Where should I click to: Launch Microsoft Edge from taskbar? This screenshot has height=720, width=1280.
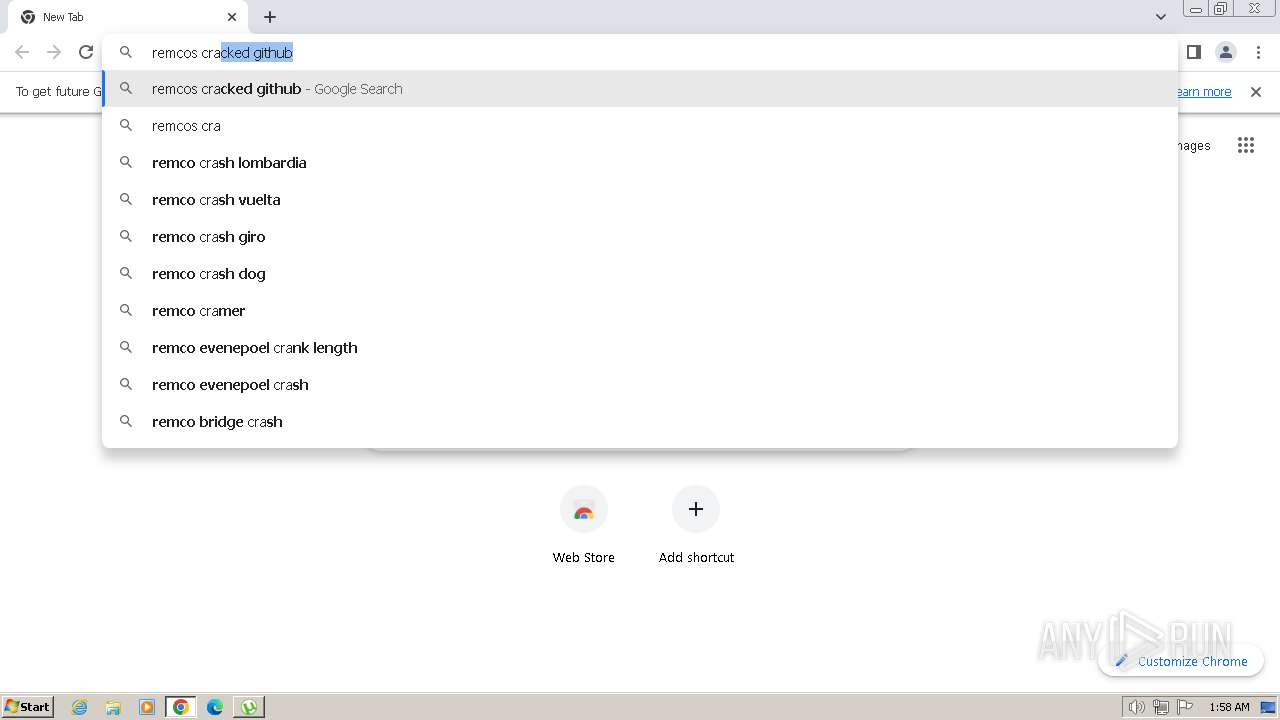[x=215, y=707]
